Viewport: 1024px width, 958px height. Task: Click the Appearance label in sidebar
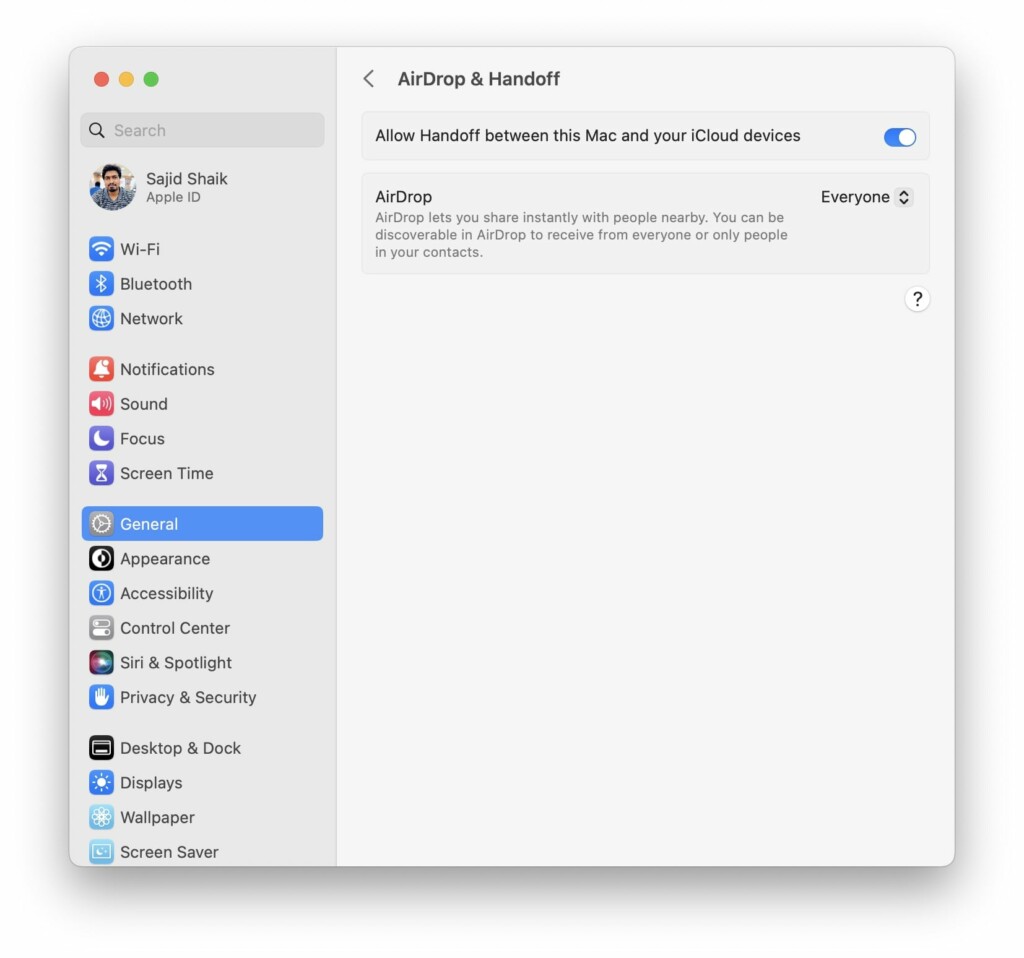point(165,558)
